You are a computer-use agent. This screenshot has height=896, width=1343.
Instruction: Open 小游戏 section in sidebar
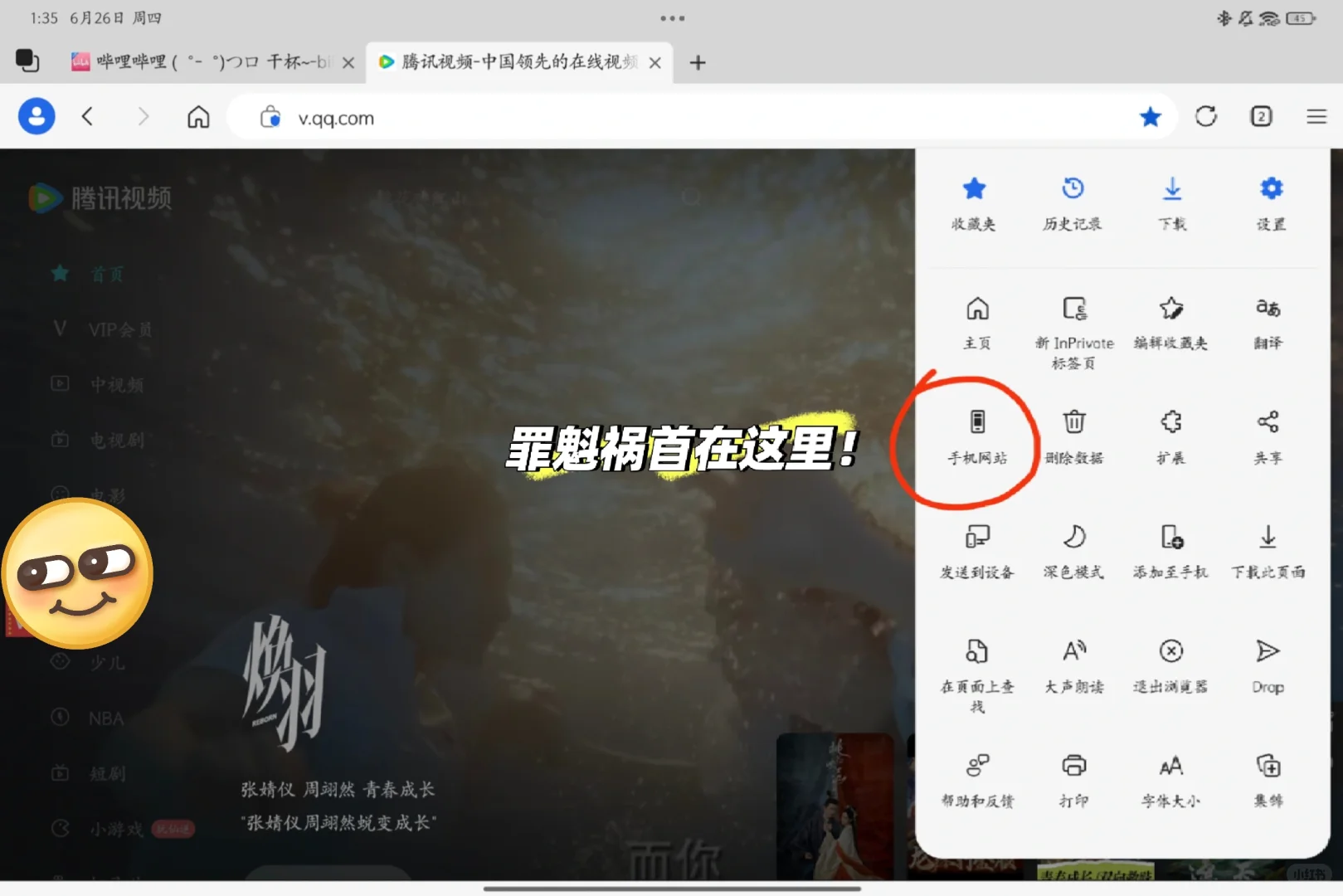(123, 828)
